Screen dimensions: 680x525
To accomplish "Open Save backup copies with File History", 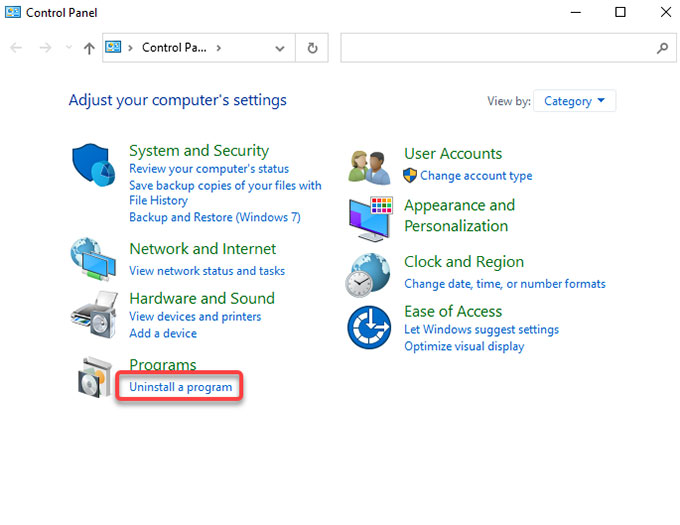I will [225, 193].
